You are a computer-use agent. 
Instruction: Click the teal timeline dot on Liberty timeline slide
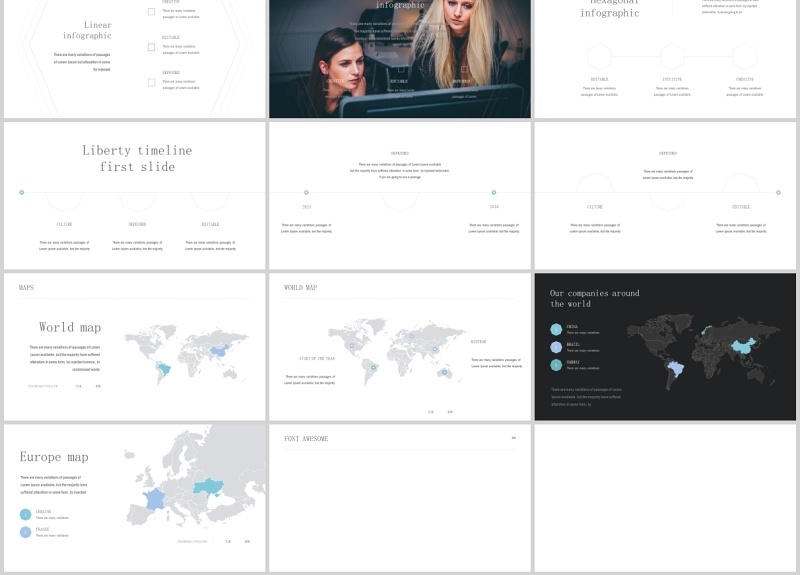[x=21, y=192]
